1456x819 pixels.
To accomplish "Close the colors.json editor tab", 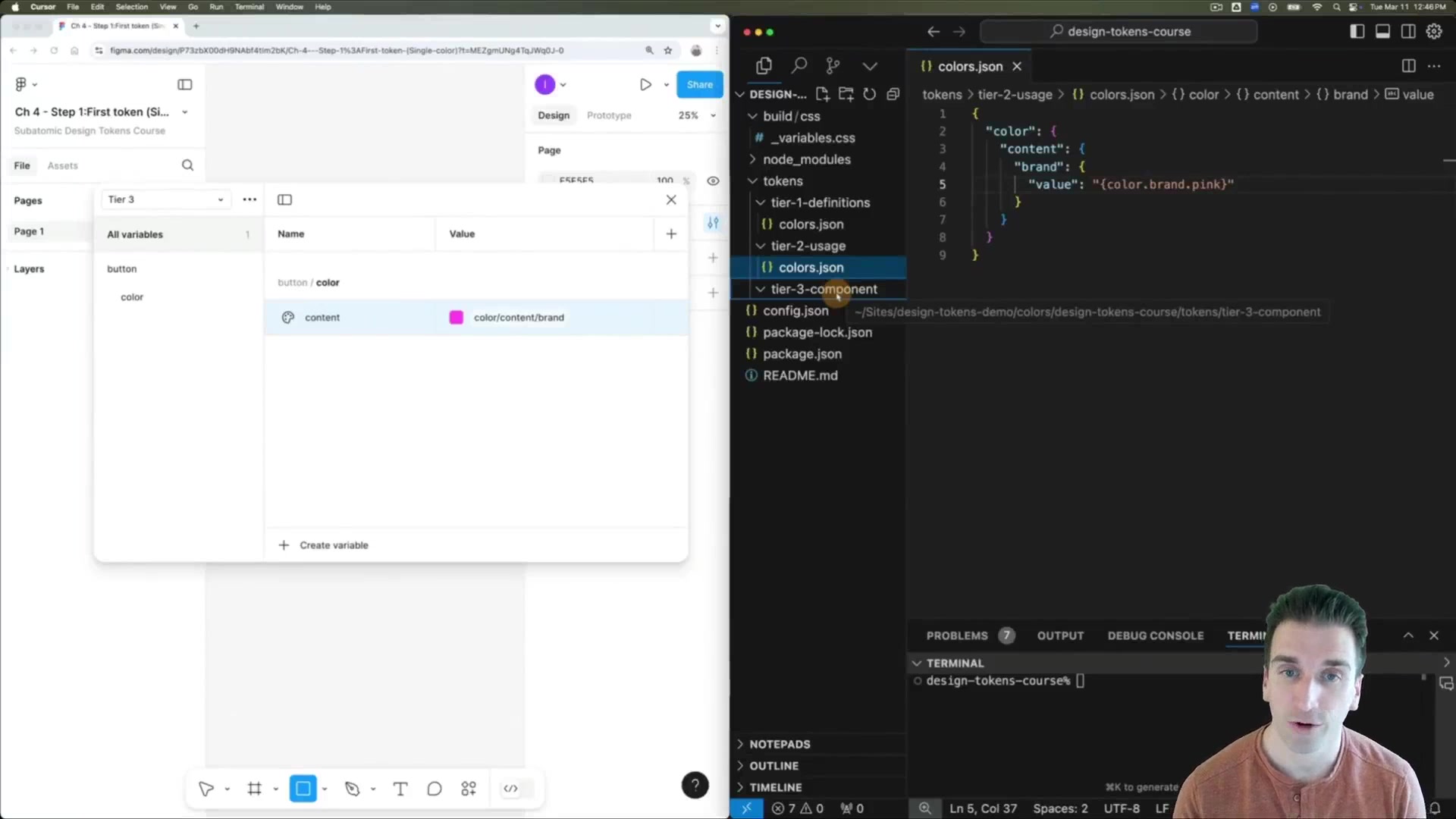I will [1017, 66].
